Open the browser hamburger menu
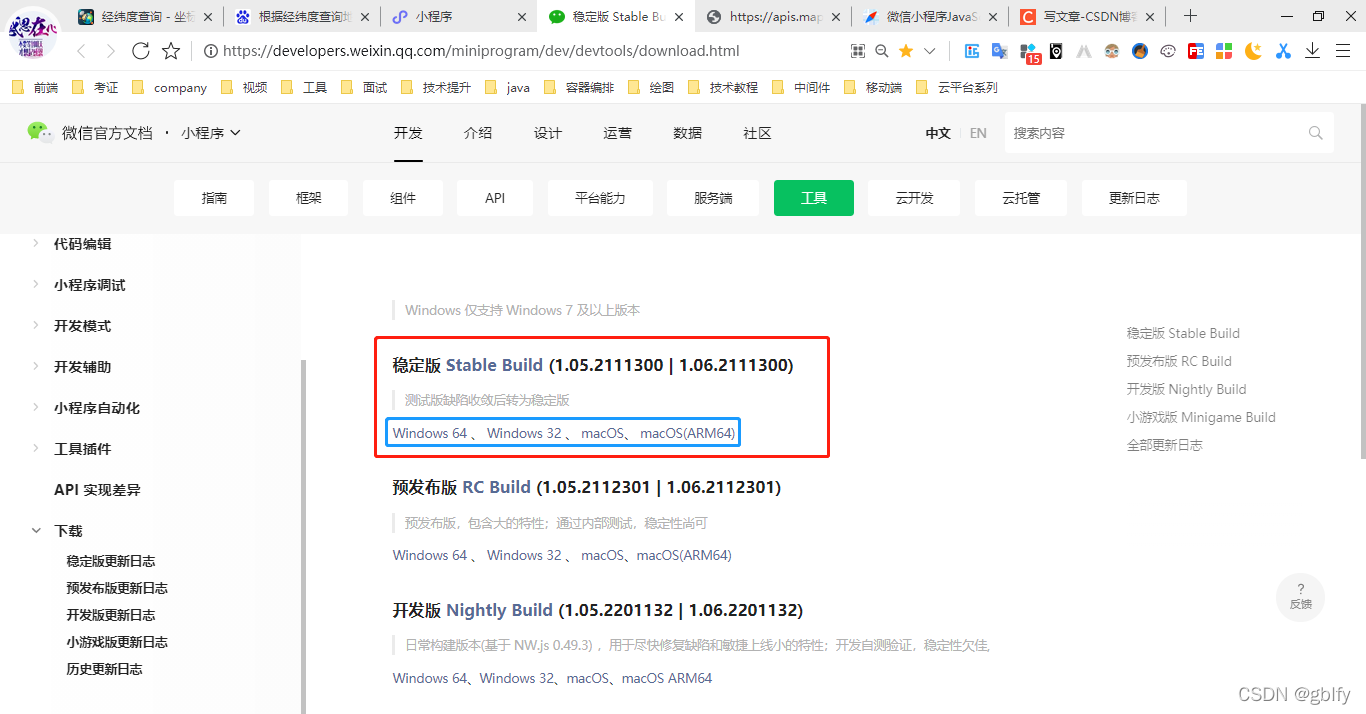 point(1343,51)
